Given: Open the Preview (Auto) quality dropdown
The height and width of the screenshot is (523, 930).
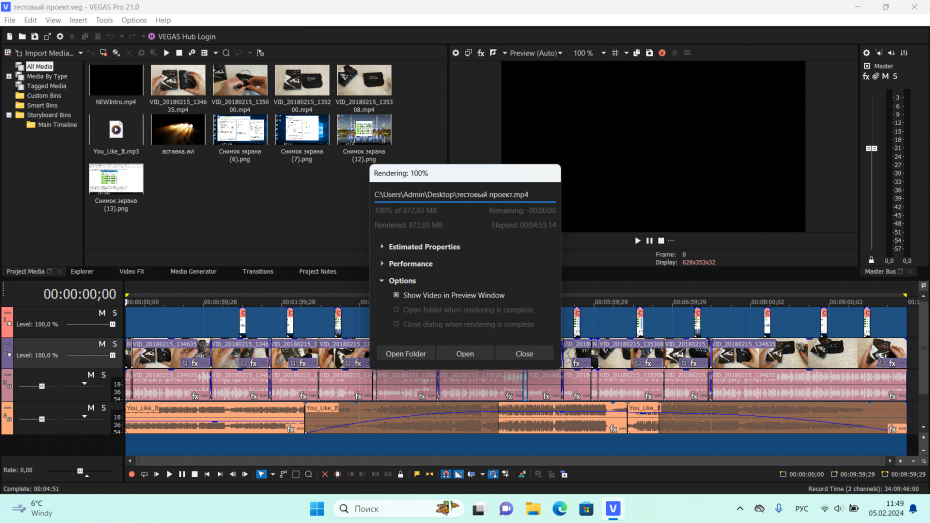Looking at the screenshot, I should click(x=533, y=53).
